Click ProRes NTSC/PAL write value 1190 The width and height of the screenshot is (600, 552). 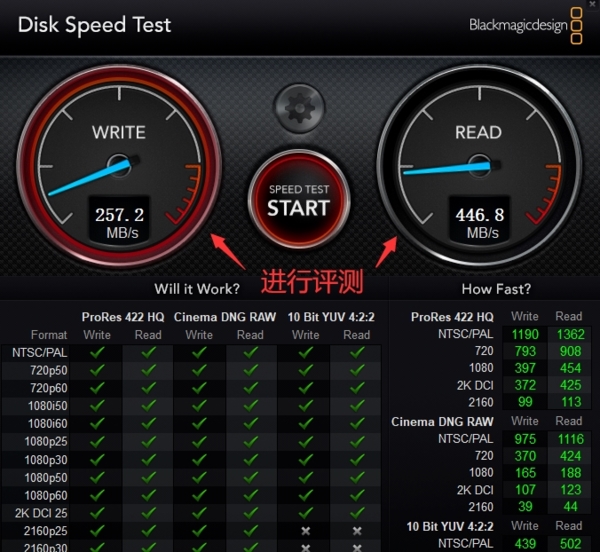tap(525, 335)
